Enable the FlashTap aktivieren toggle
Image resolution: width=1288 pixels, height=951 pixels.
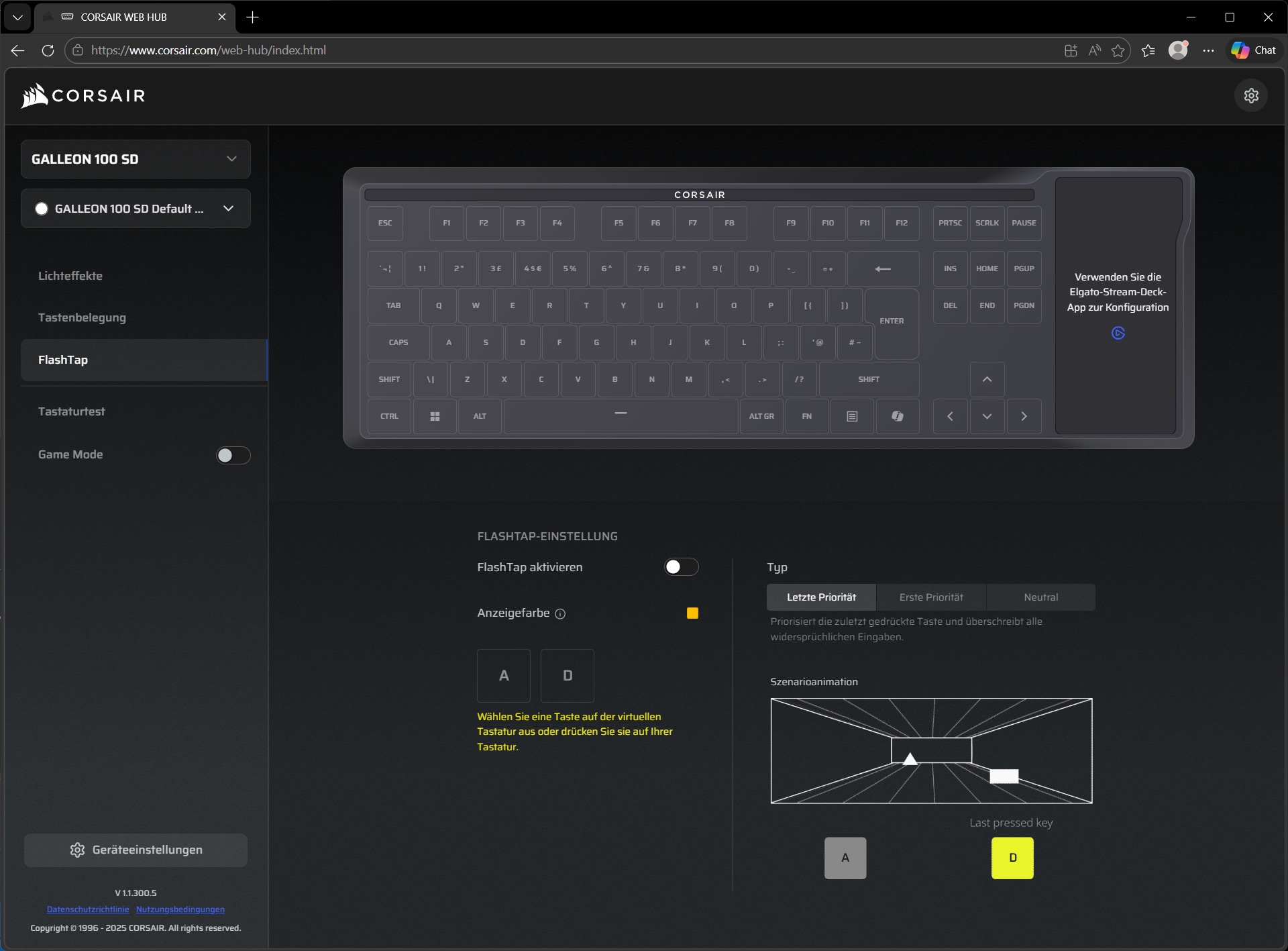click(x=681, y=567)
